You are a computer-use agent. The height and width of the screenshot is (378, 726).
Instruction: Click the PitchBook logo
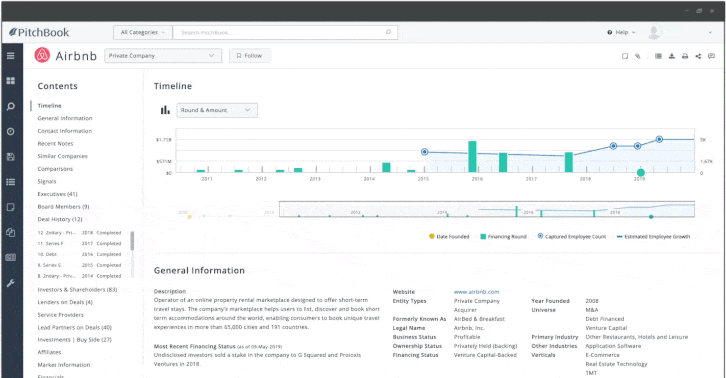(39, 32)
